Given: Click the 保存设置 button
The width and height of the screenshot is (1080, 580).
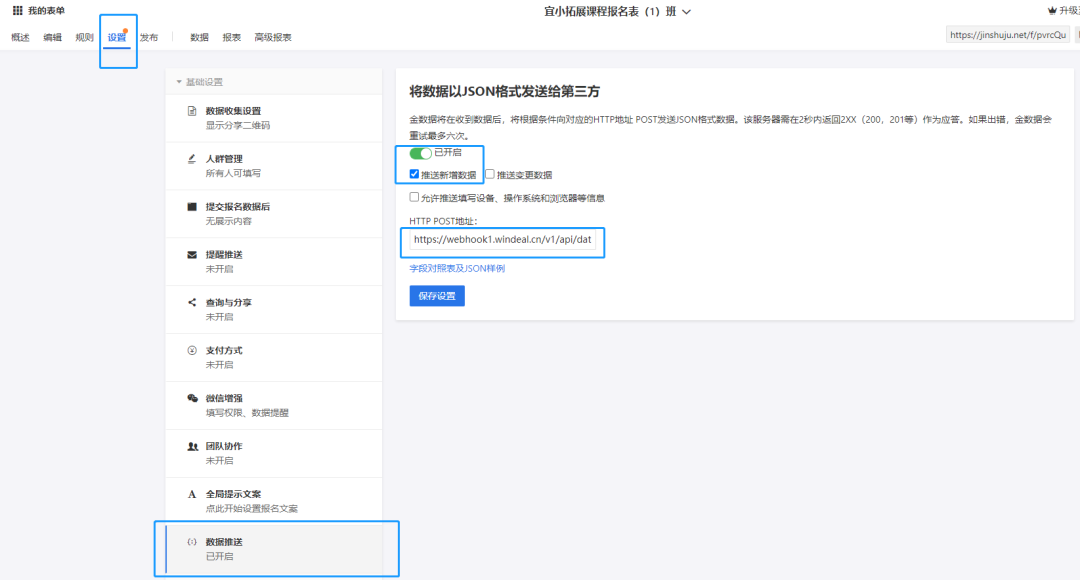Looking at the screenshot, I should point(437,296).
